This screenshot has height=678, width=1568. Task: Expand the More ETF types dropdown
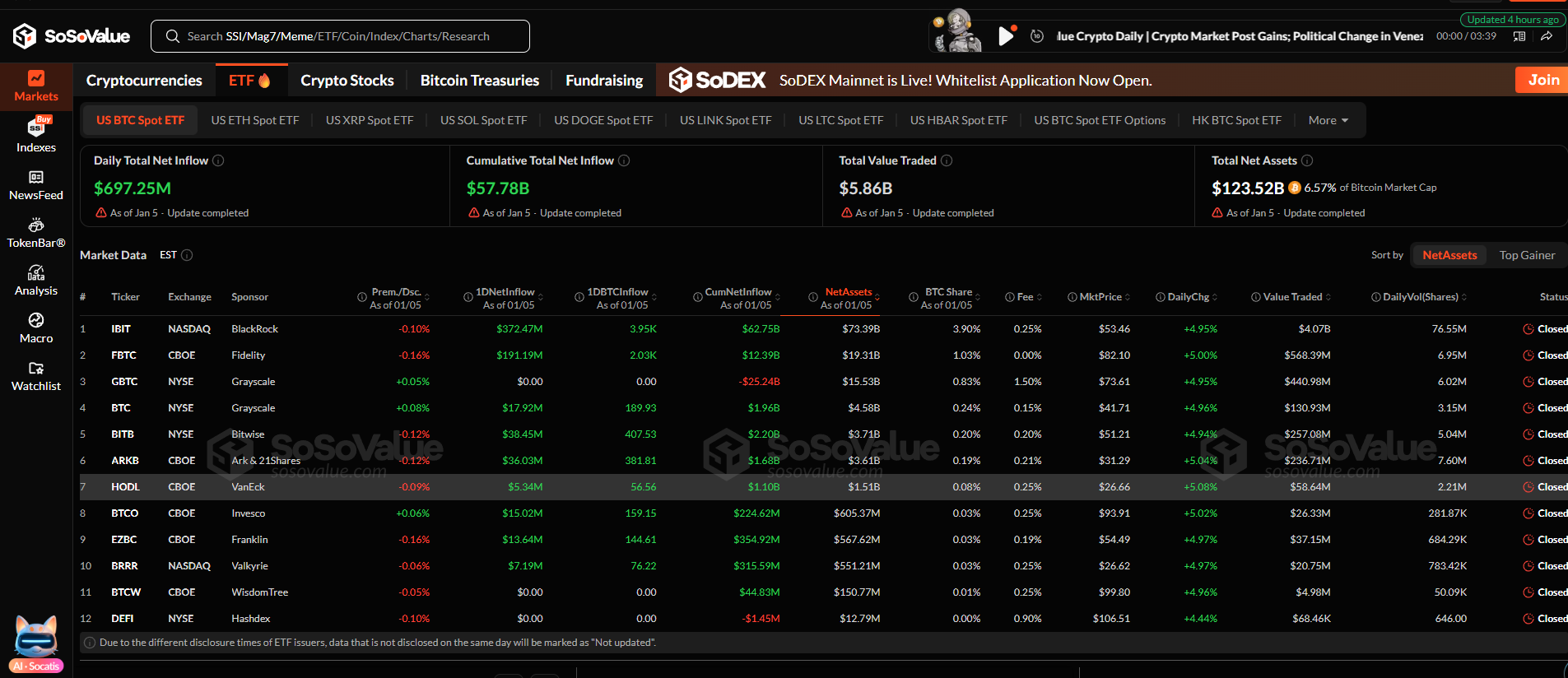pos(1328,120)
